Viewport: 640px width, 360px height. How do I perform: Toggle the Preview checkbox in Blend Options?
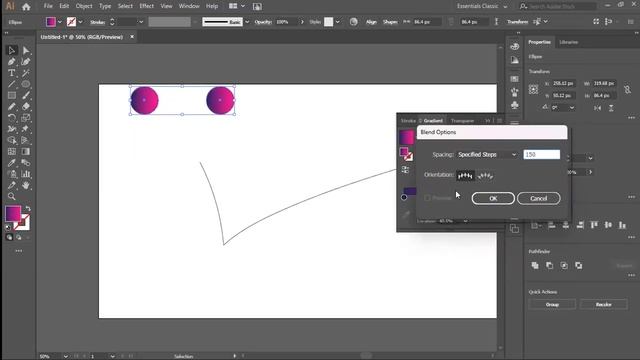tap(427, 198)
